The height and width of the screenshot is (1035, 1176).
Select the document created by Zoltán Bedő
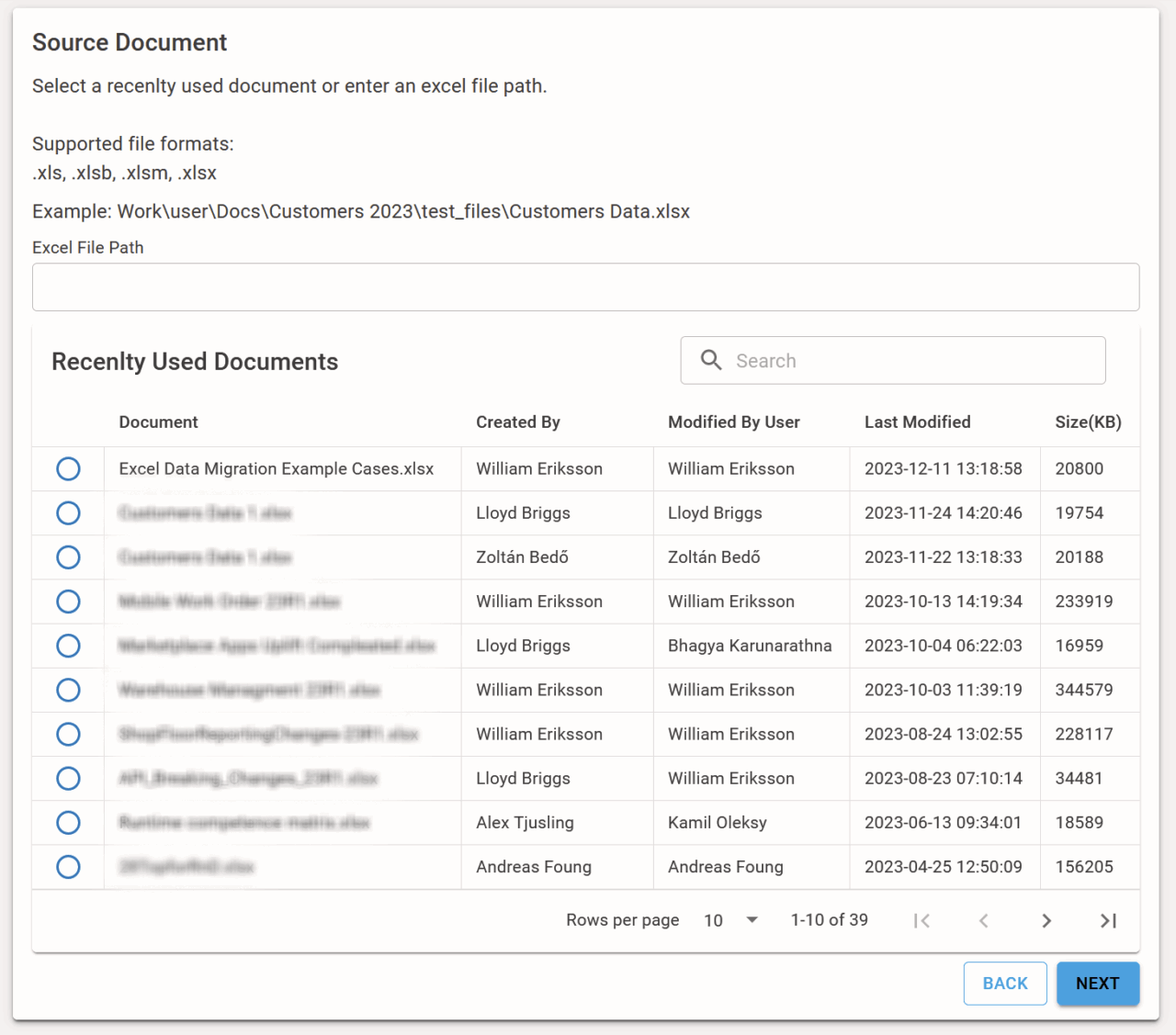(68, 557)
